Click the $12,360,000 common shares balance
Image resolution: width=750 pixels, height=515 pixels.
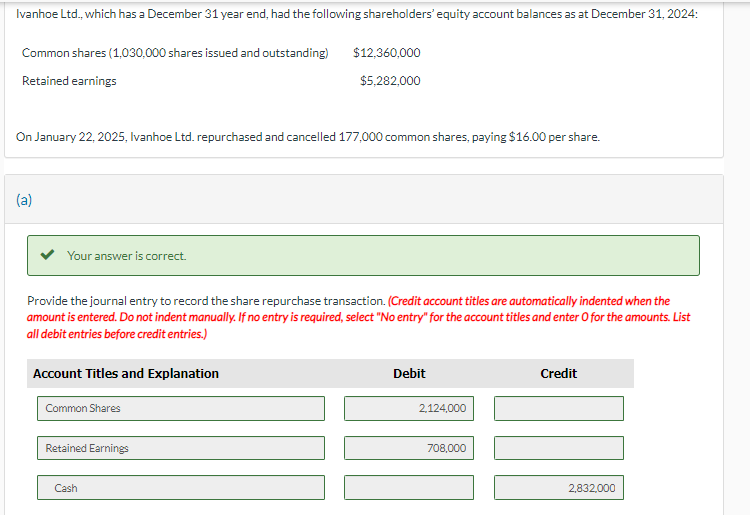pyautogui.click(x=386, y=53)
